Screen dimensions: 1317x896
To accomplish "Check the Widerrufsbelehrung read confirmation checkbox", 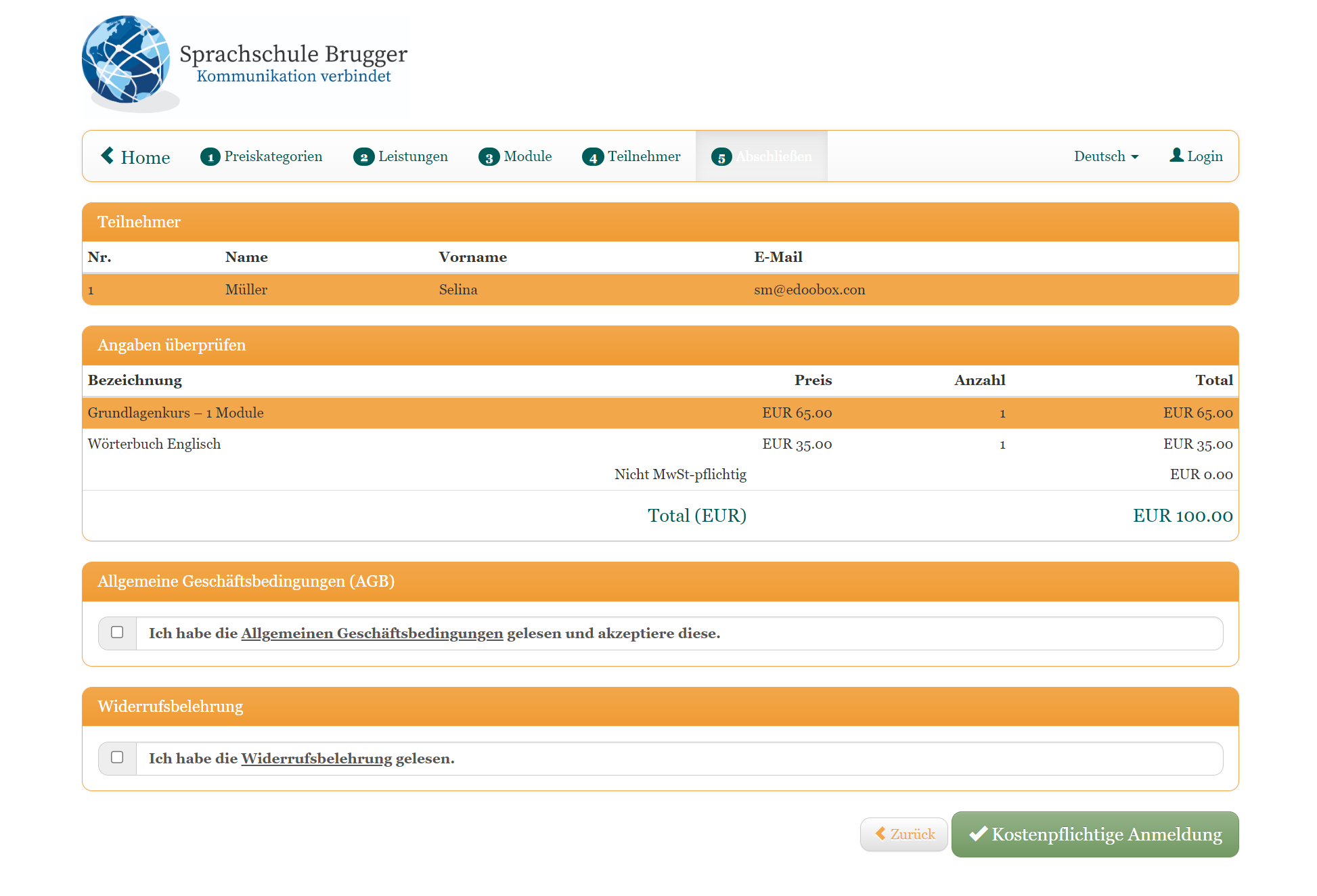I will 116,758.
